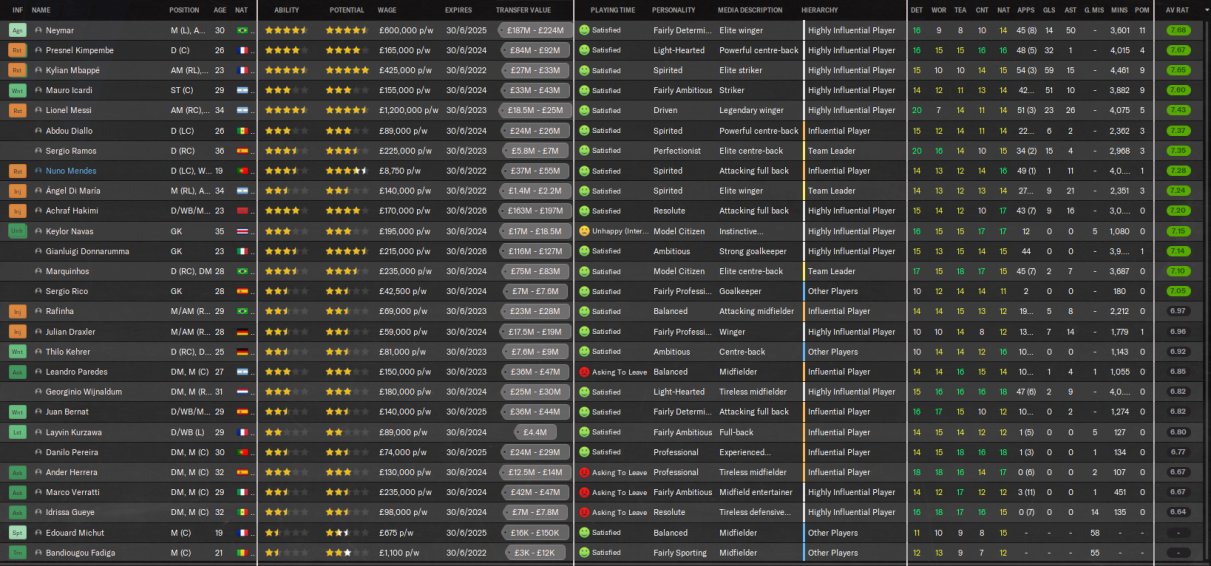
Task: Click the Inj badge next to Rafinha
Action: point(17,311)
